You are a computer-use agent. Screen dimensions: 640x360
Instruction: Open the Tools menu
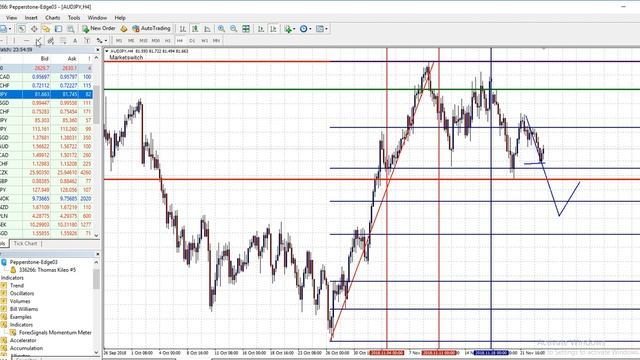tap(74, 18)
